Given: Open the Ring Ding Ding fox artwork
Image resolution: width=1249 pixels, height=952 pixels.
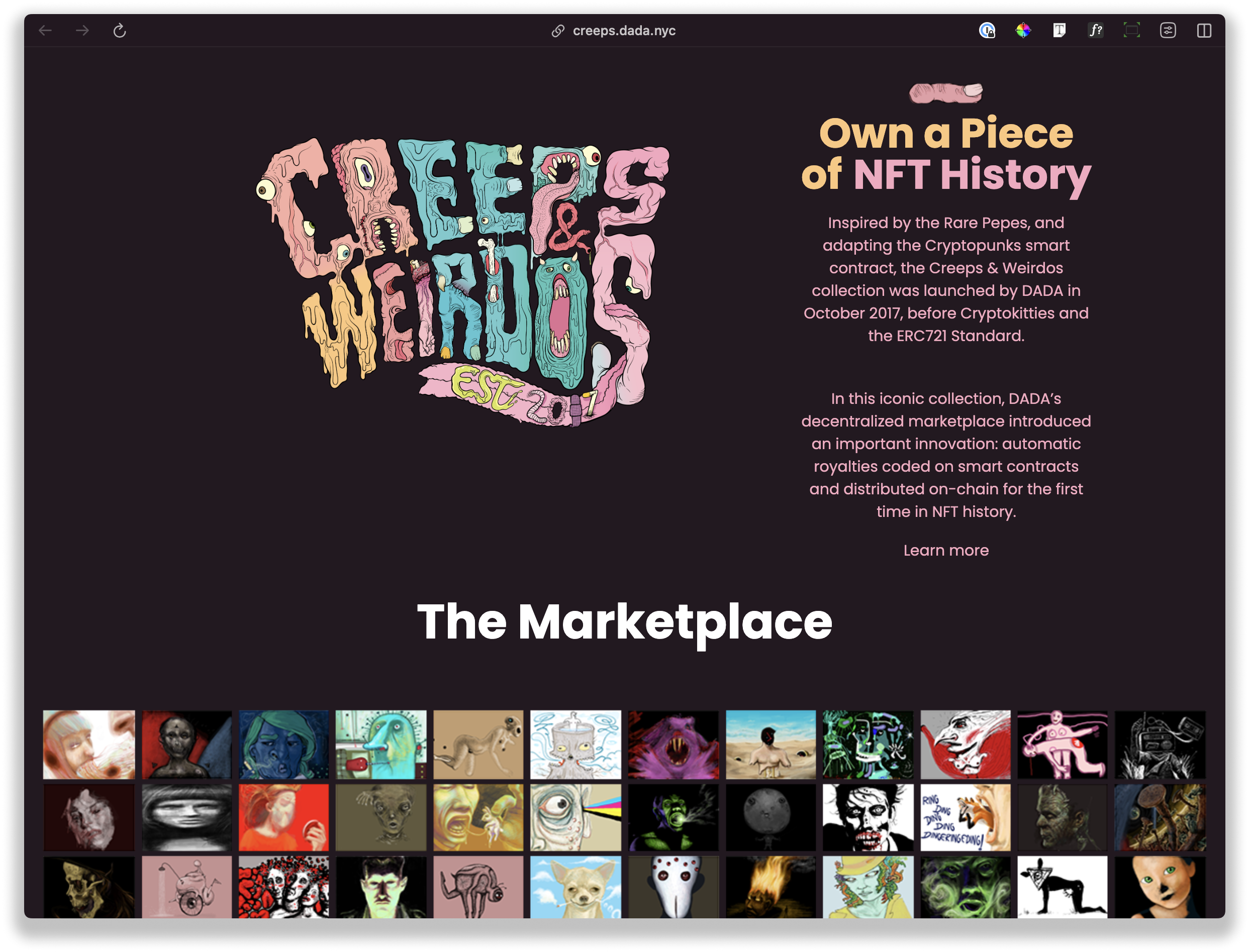Looking at the screenshot, I should pos(965,817).
